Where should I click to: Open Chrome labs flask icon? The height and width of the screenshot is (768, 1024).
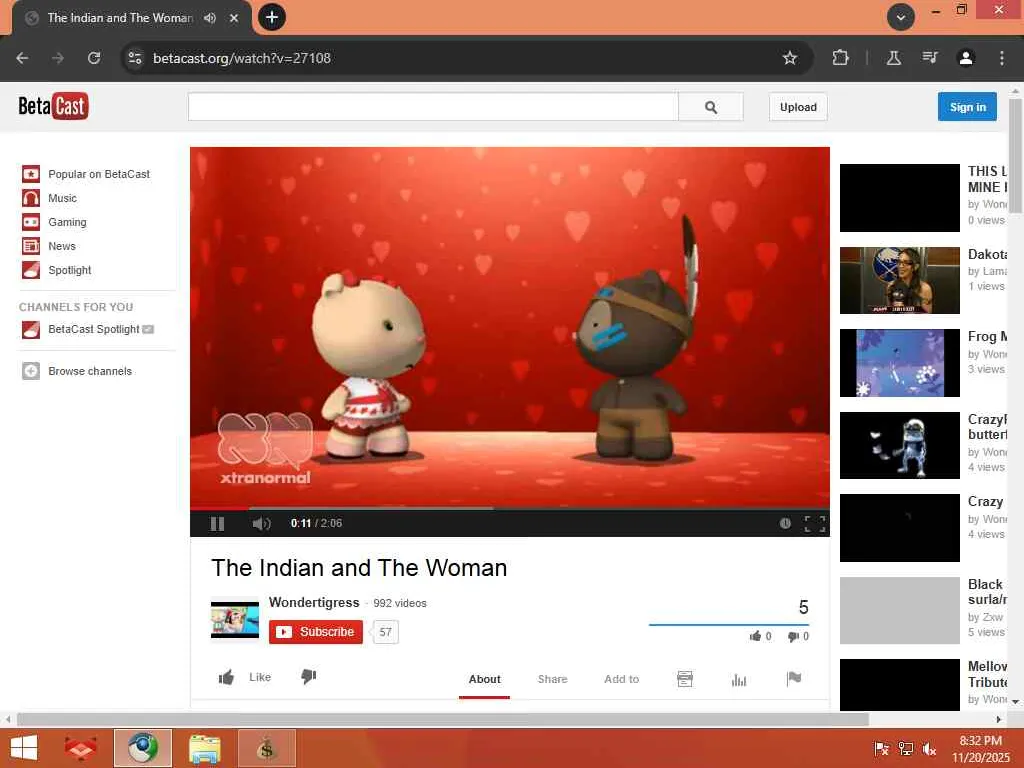pos(893,58)
